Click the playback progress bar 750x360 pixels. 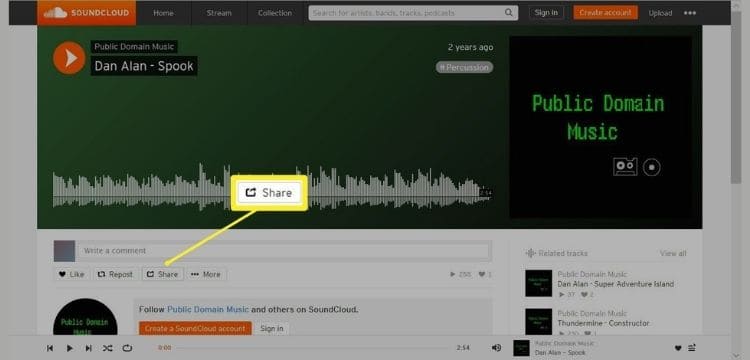(x=310, y=348)
